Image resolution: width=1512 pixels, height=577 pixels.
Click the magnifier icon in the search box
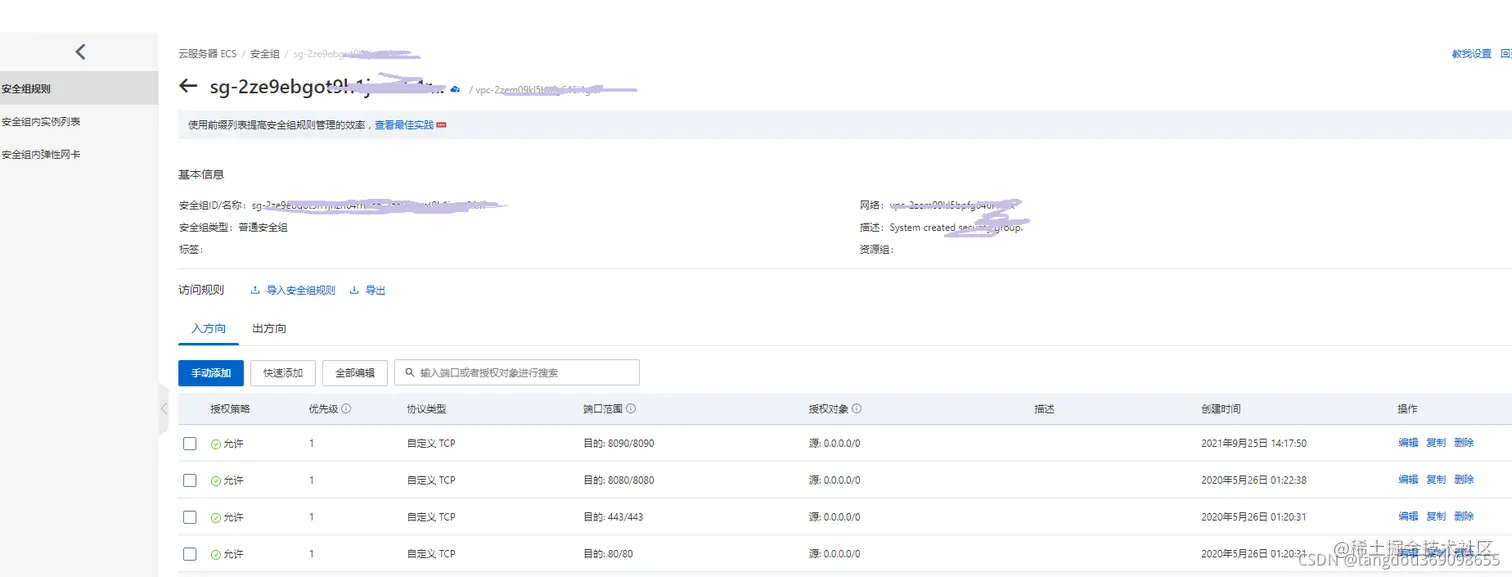point(409,372)
